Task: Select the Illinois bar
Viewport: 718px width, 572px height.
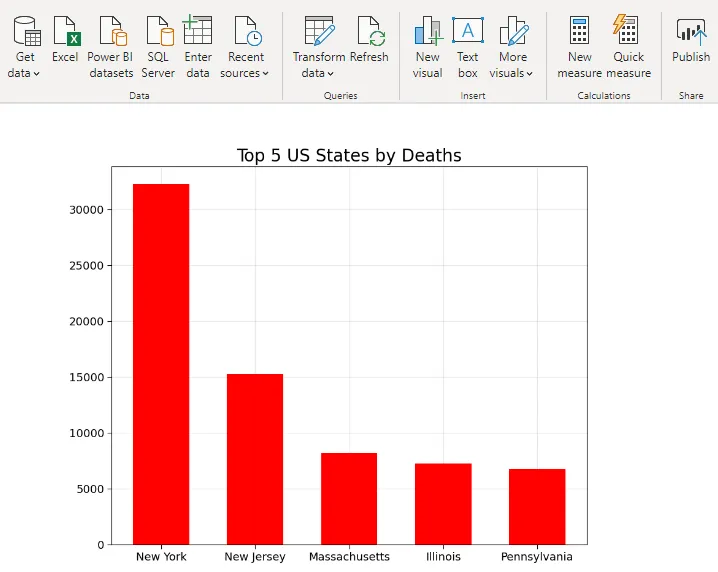Action: tap(443, 504)
